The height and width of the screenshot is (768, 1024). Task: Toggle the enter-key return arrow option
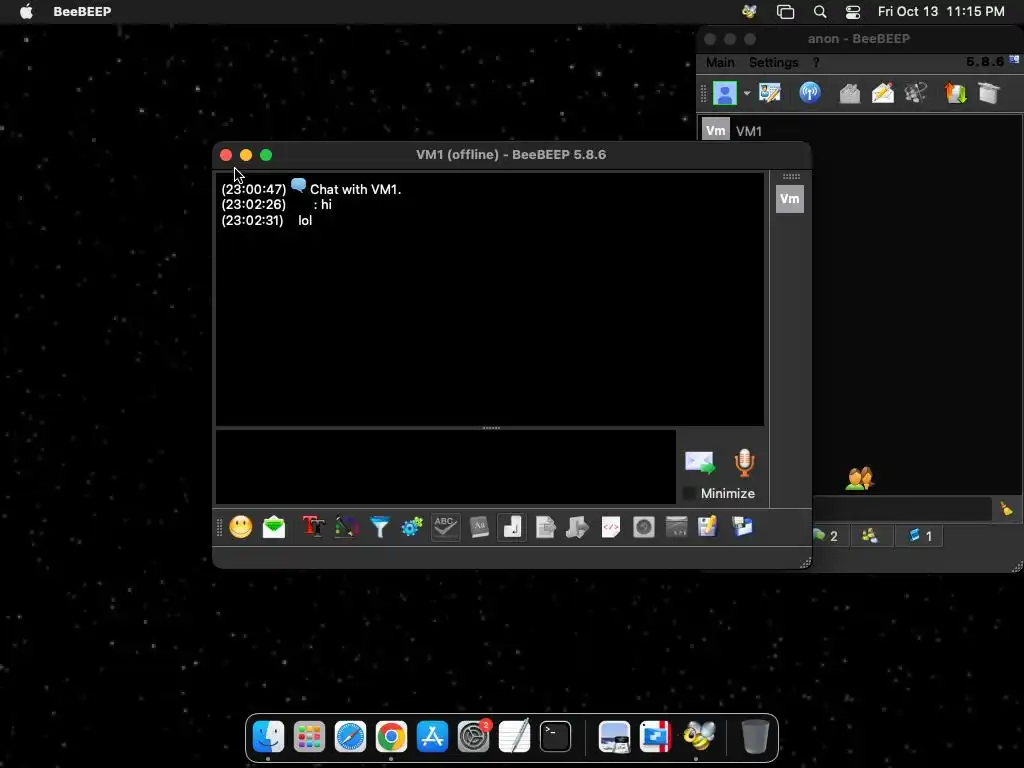tap(512, 526)
